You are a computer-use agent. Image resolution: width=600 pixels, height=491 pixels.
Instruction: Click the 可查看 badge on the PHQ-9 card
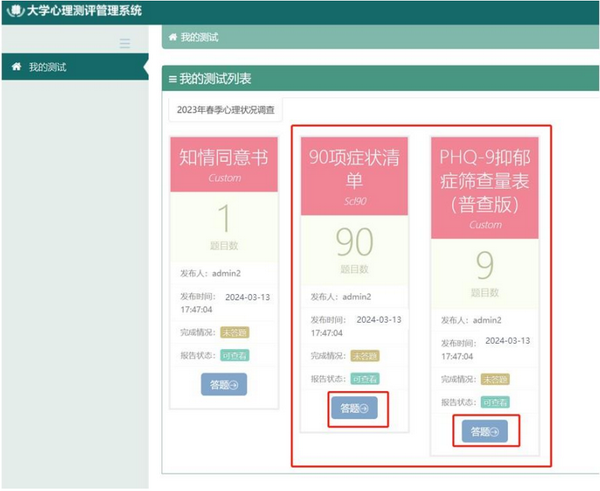tap(495, 401)
